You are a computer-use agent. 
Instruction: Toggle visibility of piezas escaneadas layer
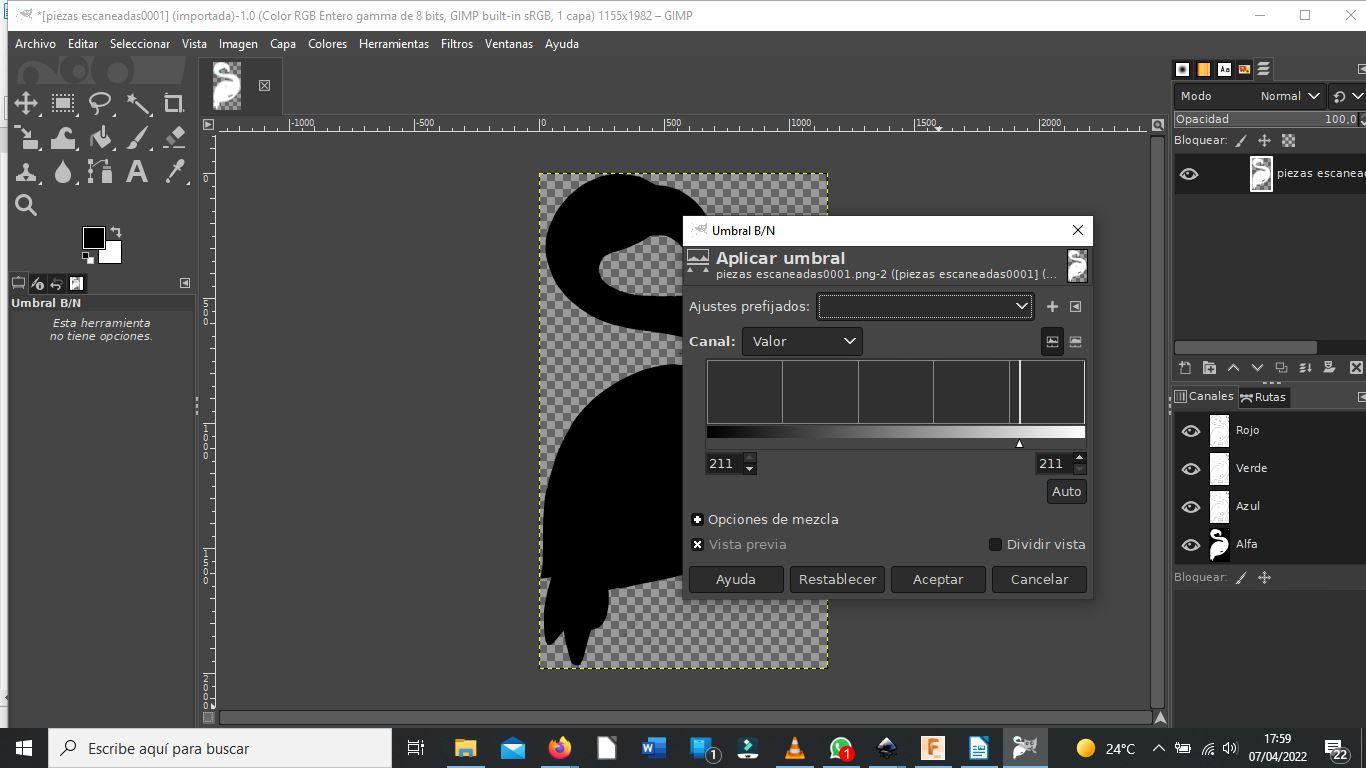click(1189, 174)
